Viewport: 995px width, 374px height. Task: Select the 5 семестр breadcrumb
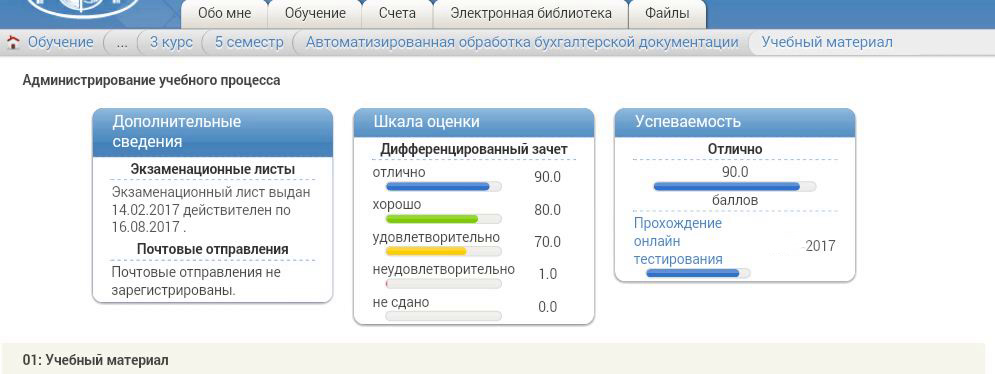249,43
